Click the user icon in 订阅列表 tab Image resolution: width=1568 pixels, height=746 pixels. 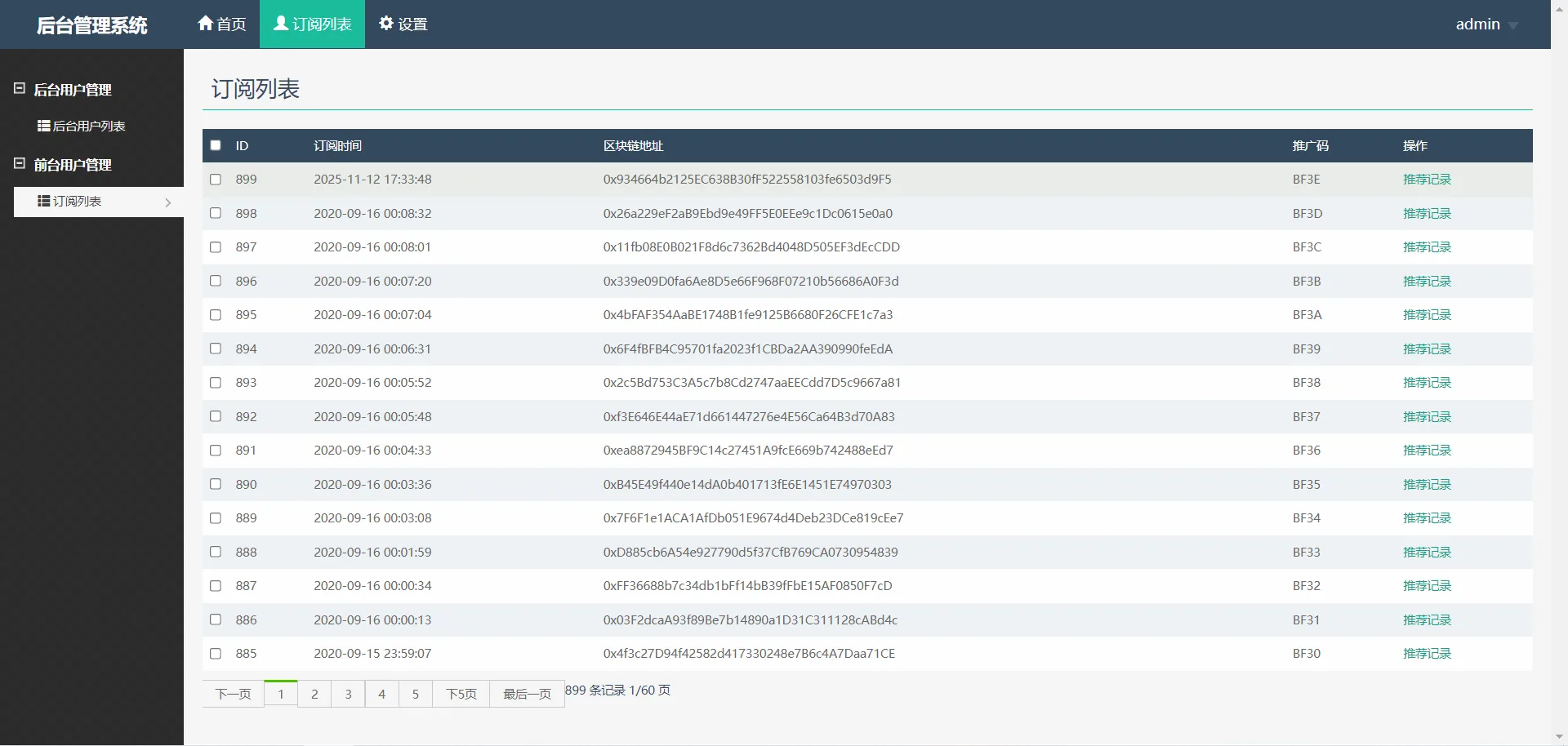pos(281,24)
